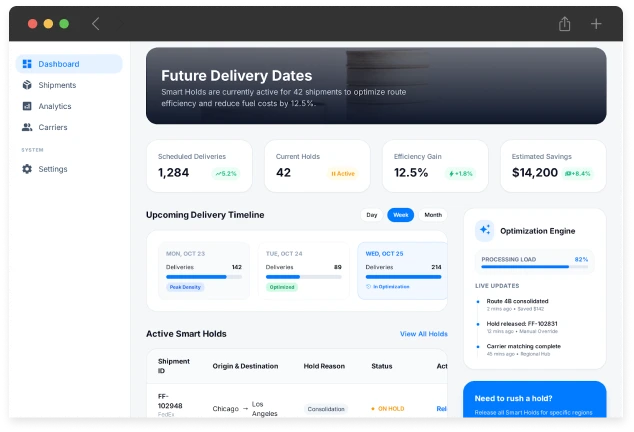Click the Origin & Destination column header
The height and width of the screenshot is (432, 634).
pyautogui.click(x=245, y=366)
